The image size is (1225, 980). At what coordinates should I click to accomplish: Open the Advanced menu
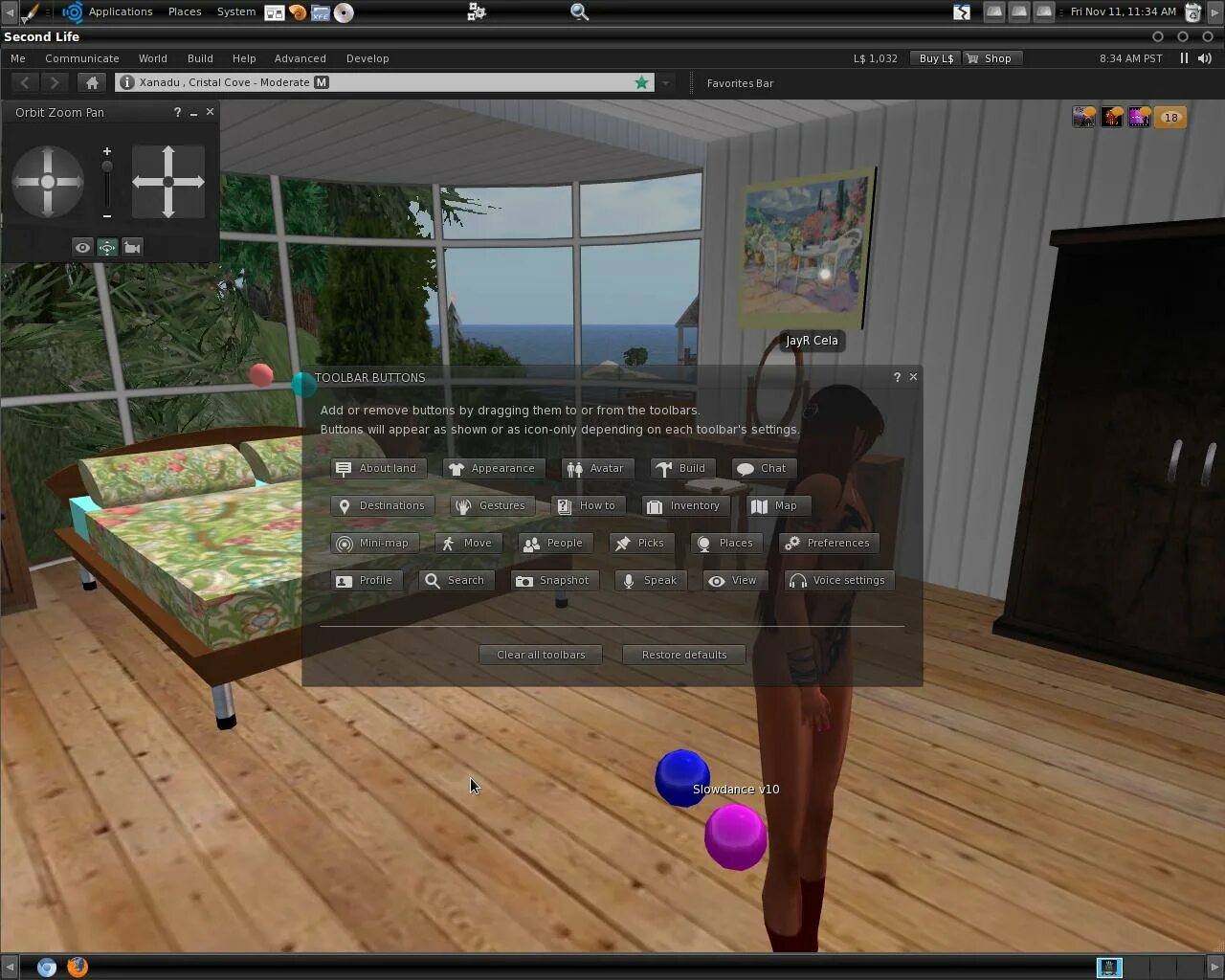coord(301,58)
